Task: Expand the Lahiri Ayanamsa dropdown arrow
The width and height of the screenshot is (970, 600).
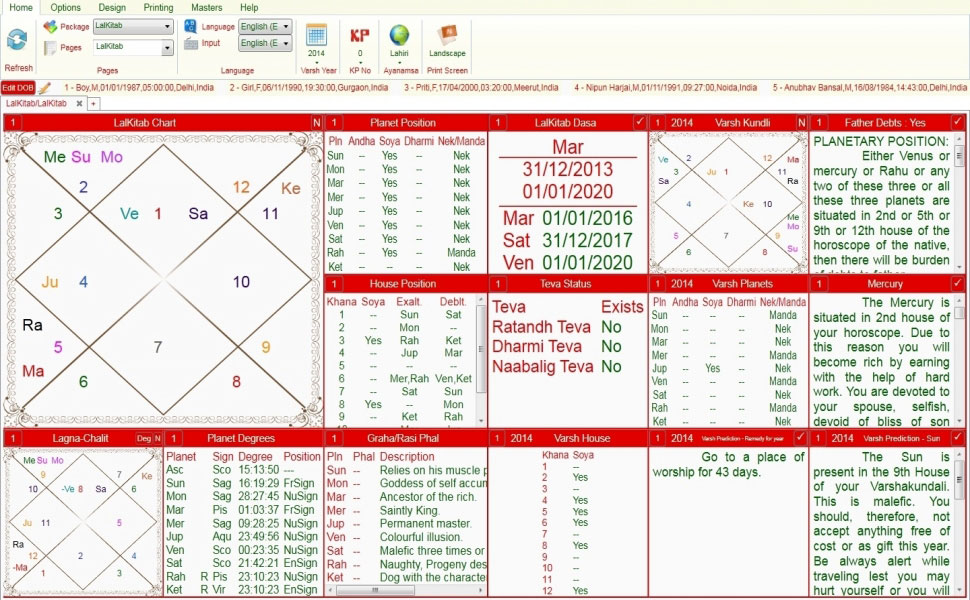Action: 399,61
